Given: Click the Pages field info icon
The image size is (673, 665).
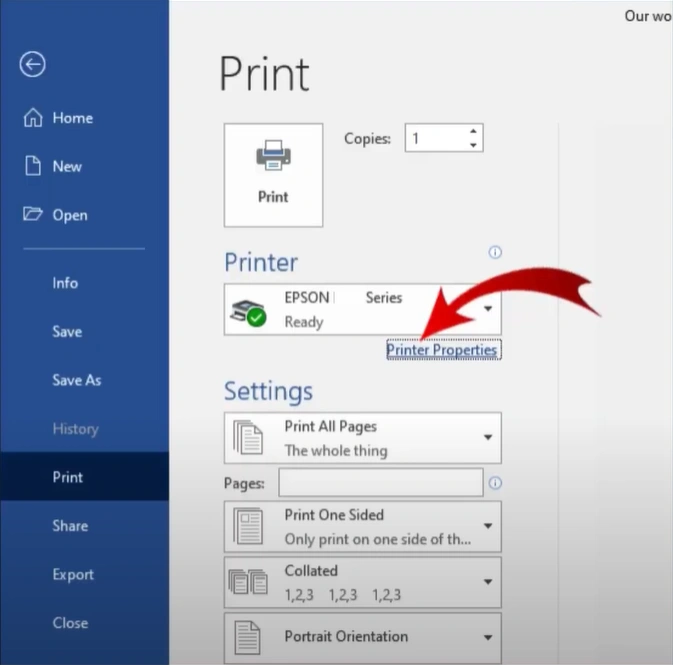Looking at the screenshot, I should coord(494,483).
